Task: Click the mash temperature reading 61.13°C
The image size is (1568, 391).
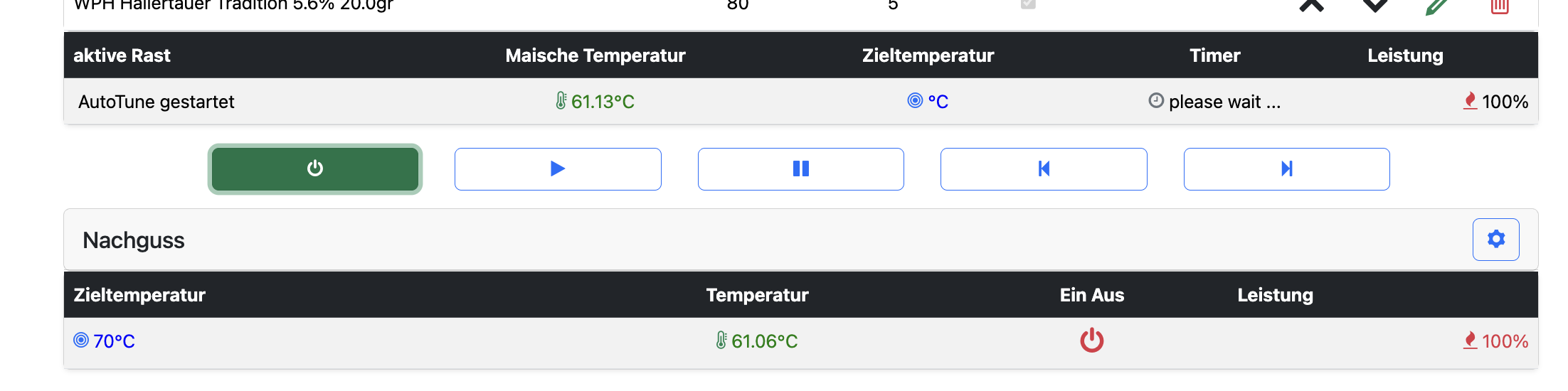Action: pyautogui.click(x=595, y=102)
